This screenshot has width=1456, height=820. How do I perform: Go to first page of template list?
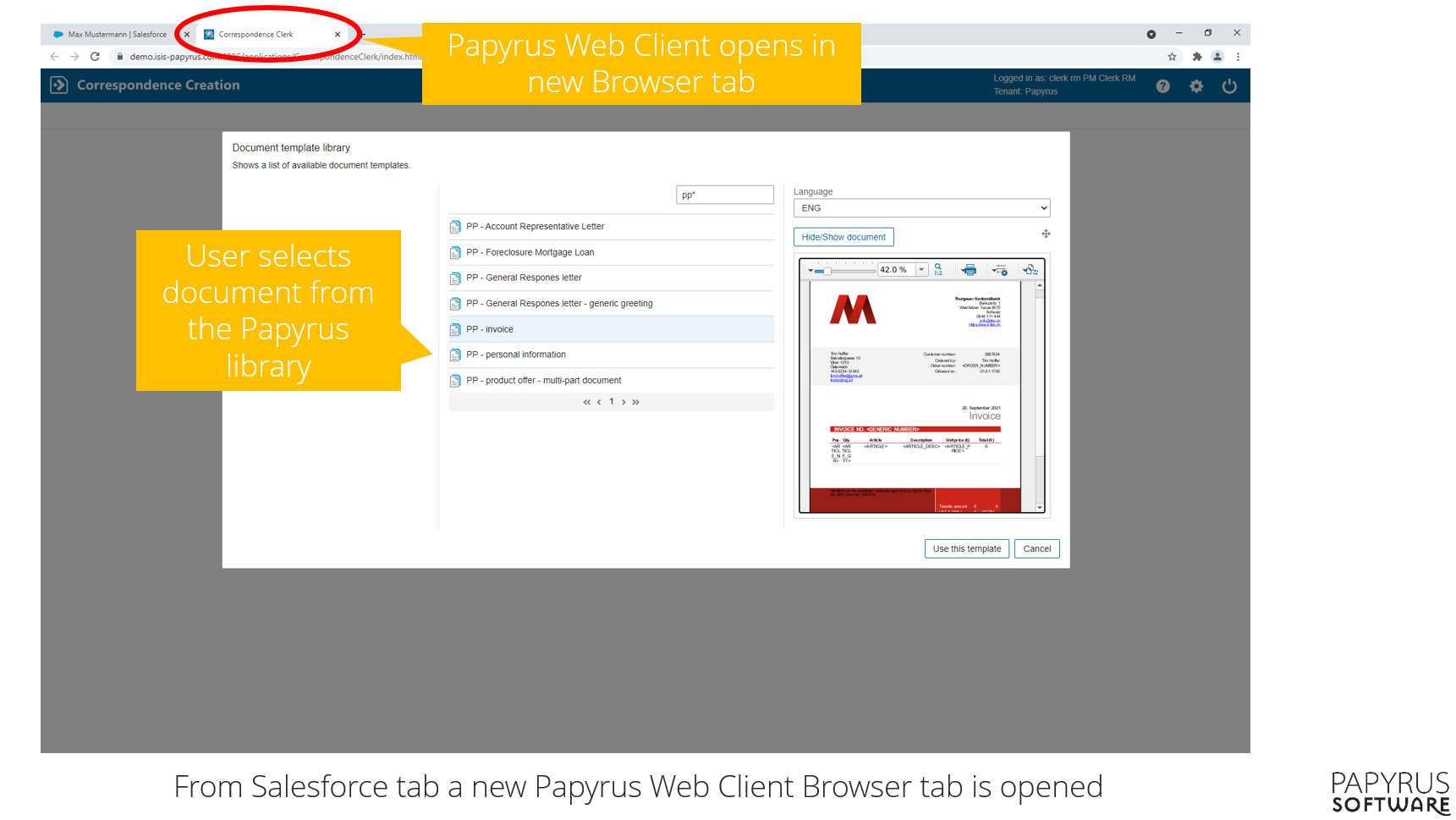click(x=586, y=402)
